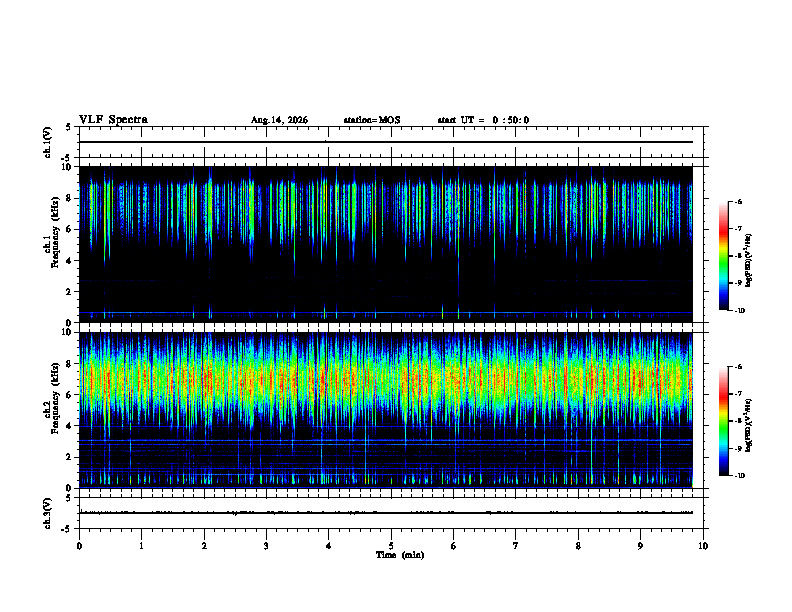
Task: Click the "2" kHz tick on ch.2 frequency axis
Action: coord(70,457)
